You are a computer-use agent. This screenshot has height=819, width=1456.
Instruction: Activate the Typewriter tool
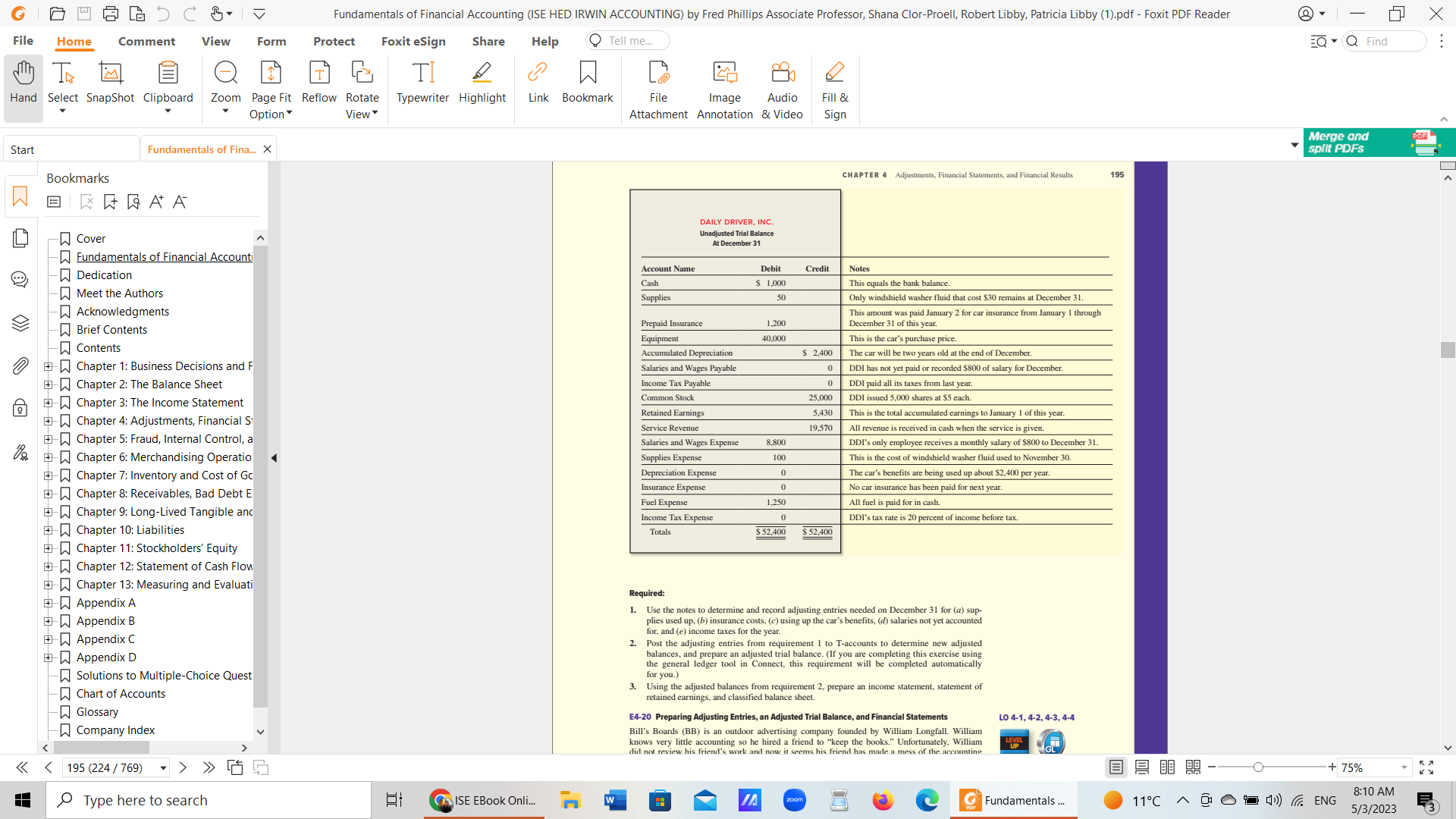point(422,83)
